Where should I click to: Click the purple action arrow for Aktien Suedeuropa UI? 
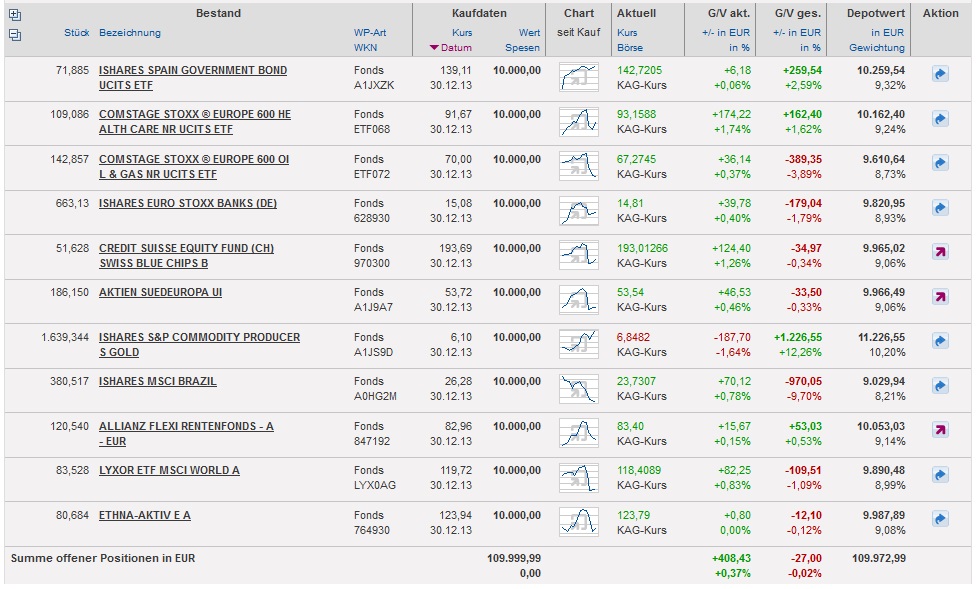(939, 297)
